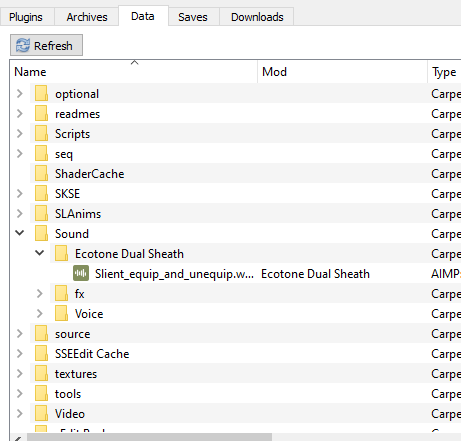Click the tools folder icon

pyautogui.click(x=41, y=393)
